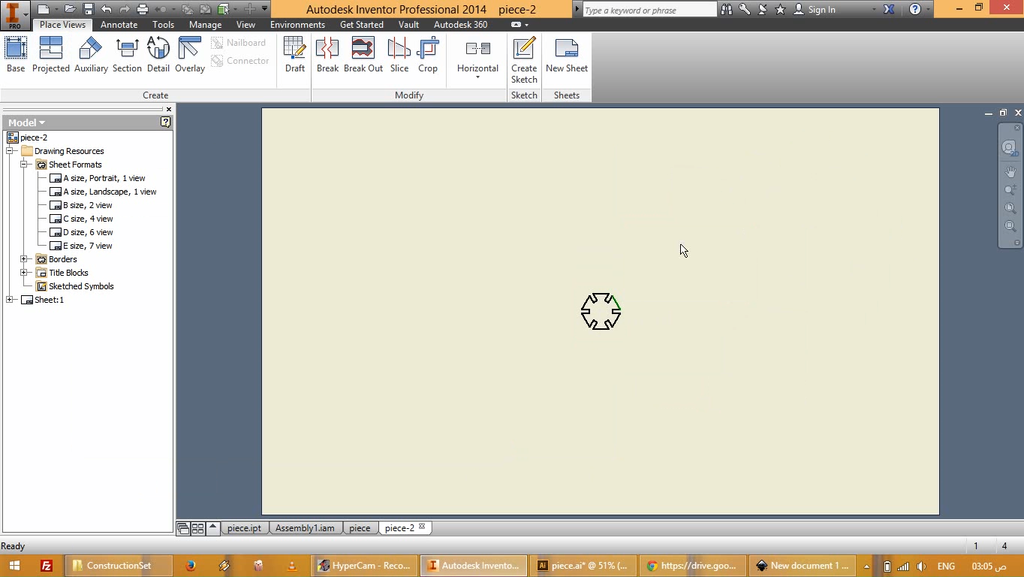
Task: Open the Help dropdown arrow
Action: tap(927, 9)
